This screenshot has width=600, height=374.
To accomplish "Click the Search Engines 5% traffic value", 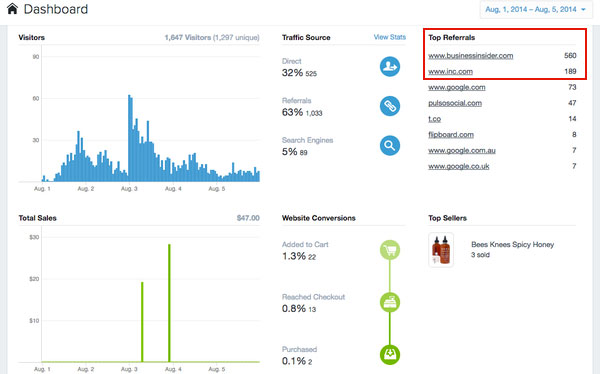I will pos(290,152).
